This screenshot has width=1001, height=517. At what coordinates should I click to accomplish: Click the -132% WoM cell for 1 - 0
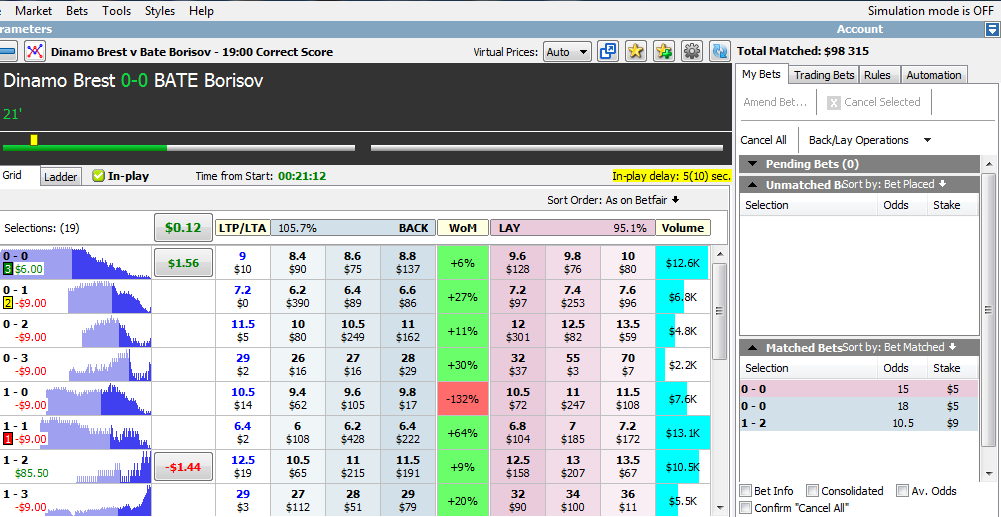[x=463, y=399]
